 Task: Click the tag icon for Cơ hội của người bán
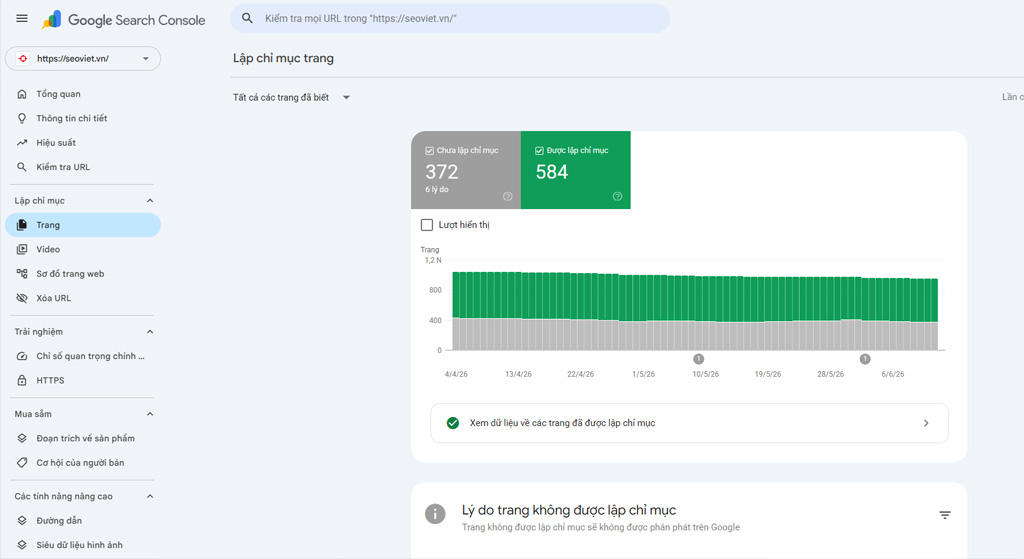[22, 462]
